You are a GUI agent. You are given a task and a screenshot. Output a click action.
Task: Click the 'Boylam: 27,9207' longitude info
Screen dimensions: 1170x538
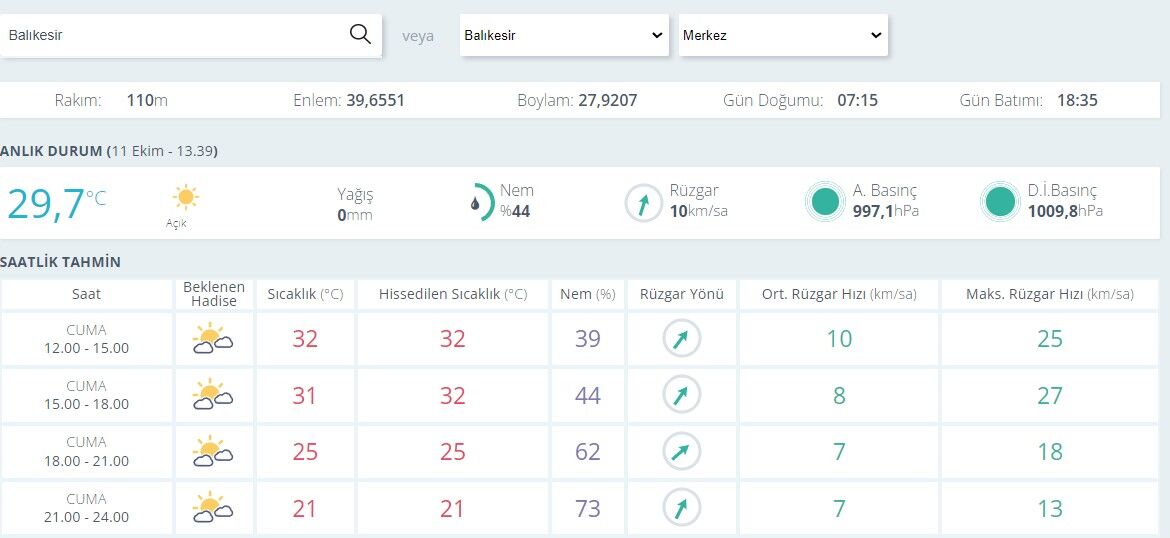[x=578, y=100]
